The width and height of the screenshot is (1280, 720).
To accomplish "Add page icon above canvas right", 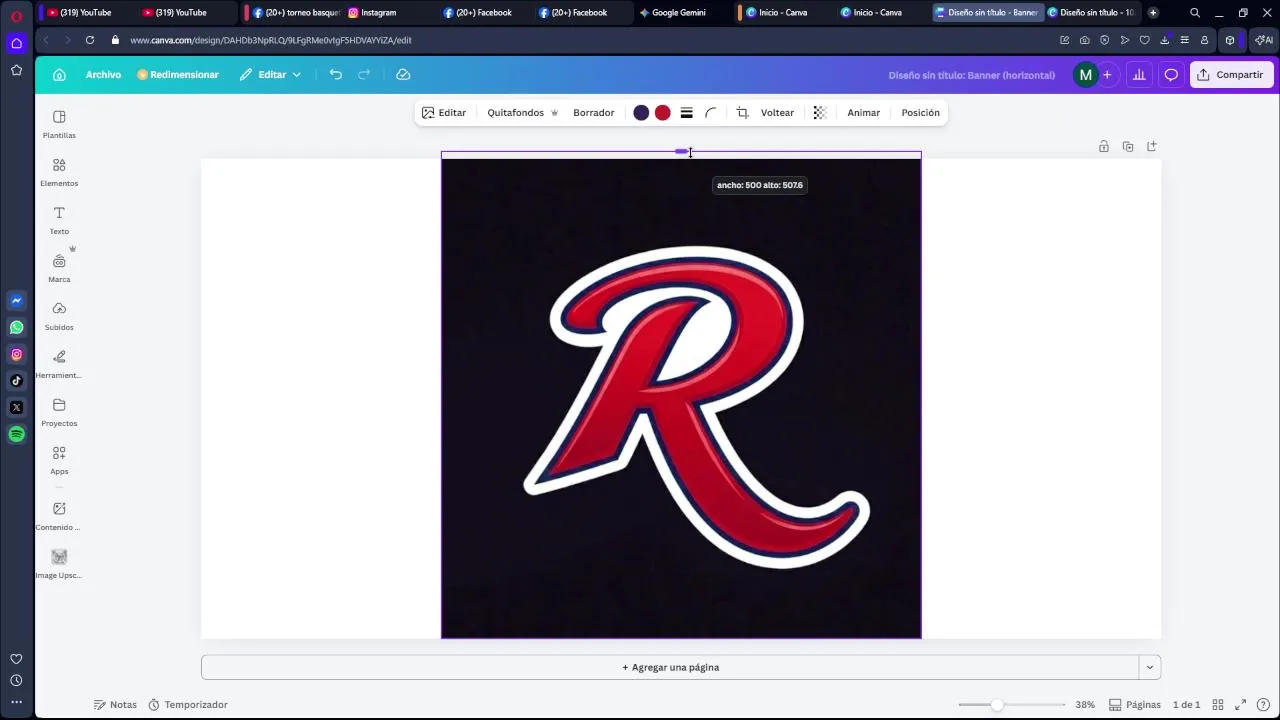I will tap(1152, 146).
